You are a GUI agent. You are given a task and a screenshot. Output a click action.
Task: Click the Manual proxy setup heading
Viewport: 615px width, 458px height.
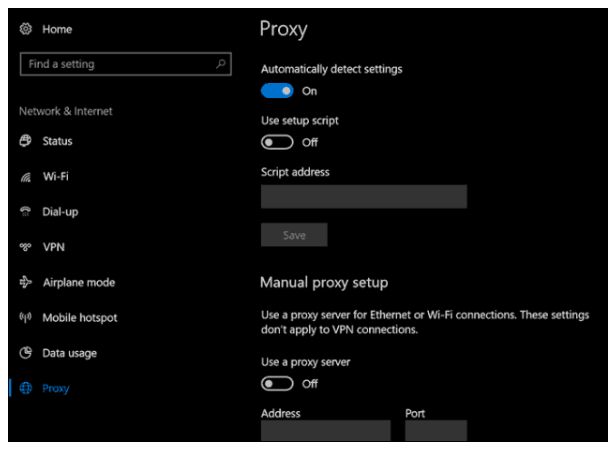[x=324, y=283]
